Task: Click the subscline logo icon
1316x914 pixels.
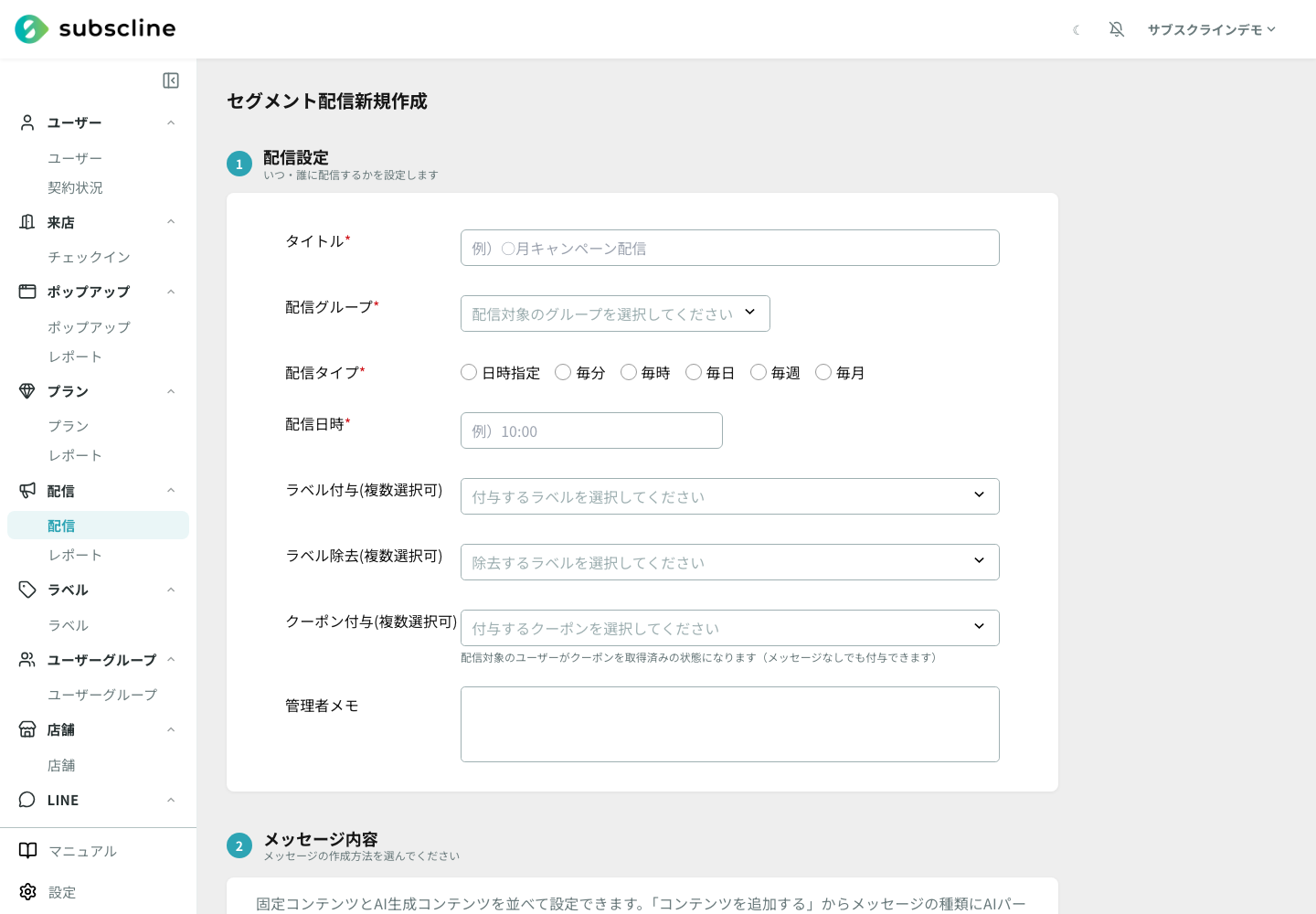Action: (x=31, y=29)
